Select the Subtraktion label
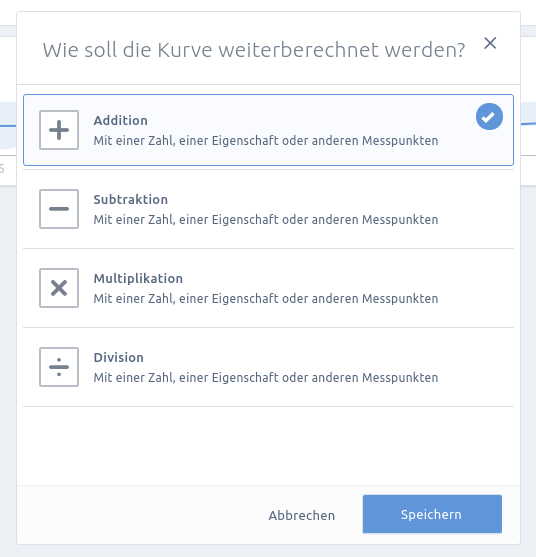Screen dimensions: 536x557 pos(130,200)
